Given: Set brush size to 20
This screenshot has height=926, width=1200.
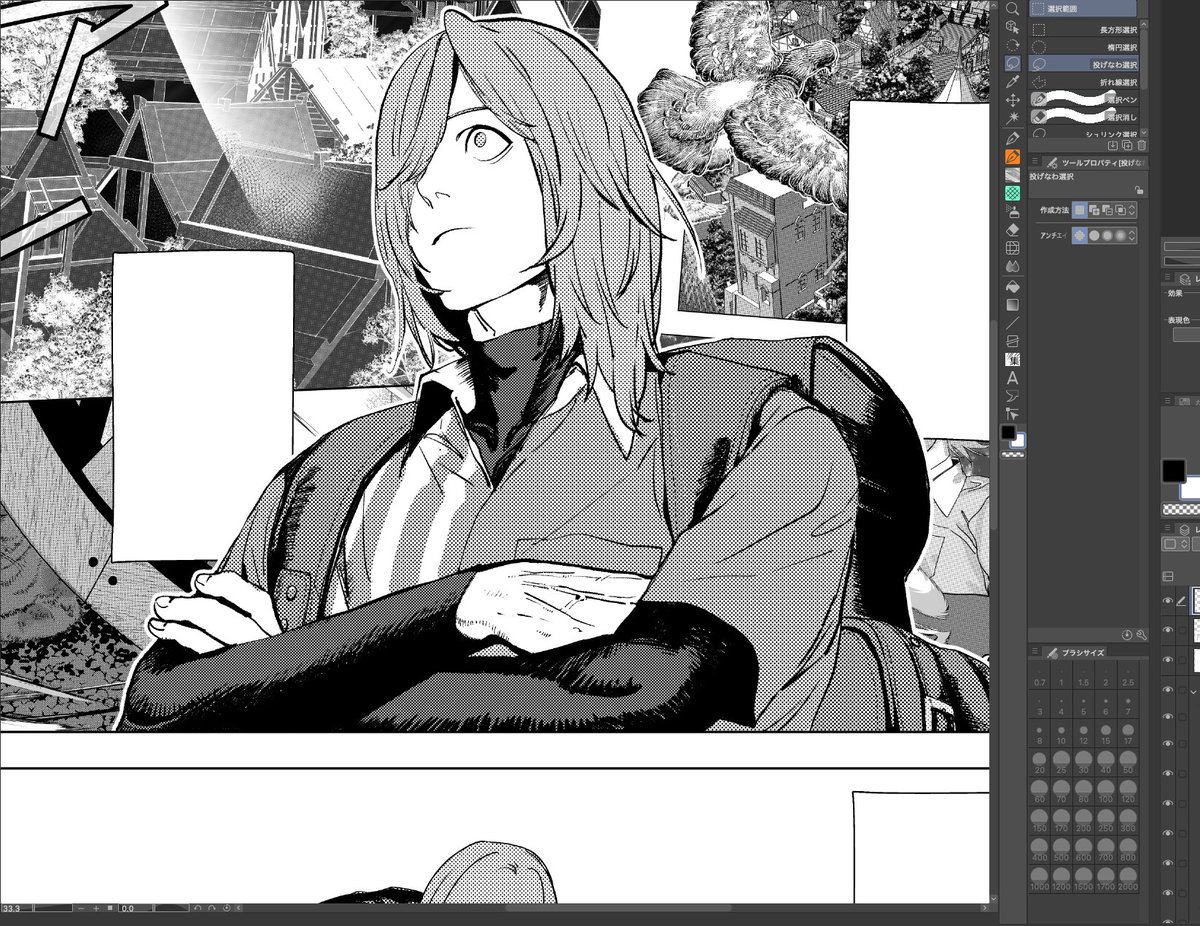Looking at the screenshot, I should (1039, 762).
